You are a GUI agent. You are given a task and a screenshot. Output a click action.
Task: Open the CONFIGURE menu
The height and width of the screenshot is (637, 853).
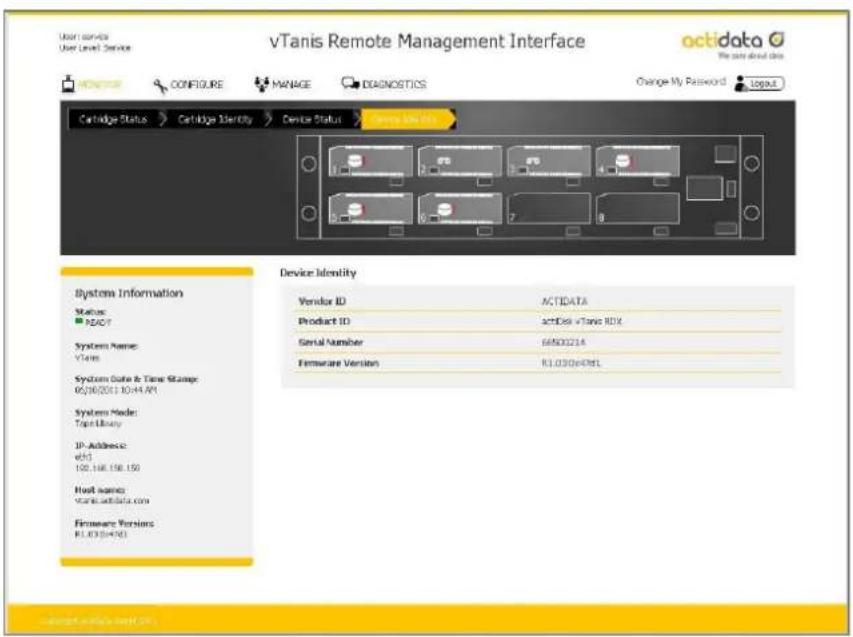pyautogui.click(x=197, y=84)
